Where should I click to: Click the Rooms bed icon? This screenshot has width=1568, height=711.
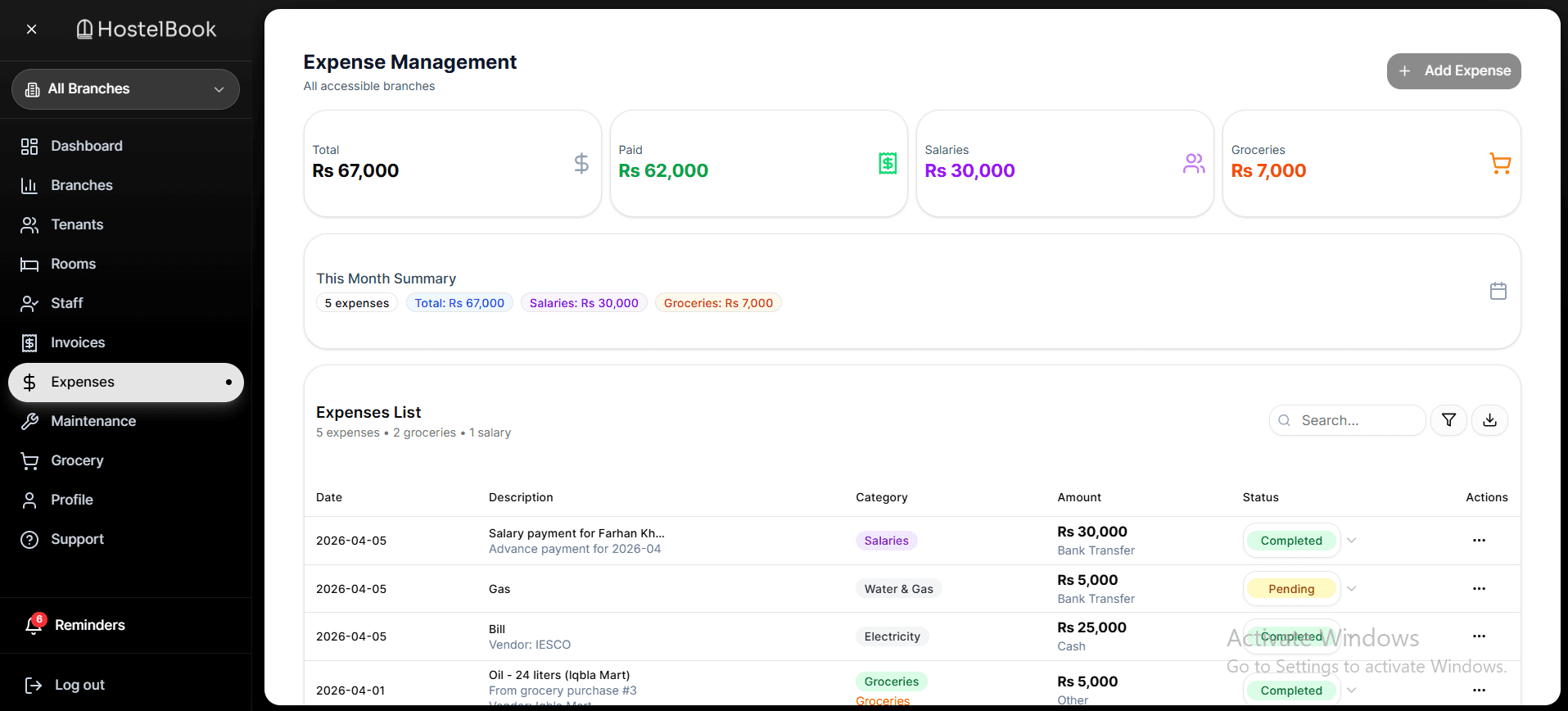tap(29, 265)
